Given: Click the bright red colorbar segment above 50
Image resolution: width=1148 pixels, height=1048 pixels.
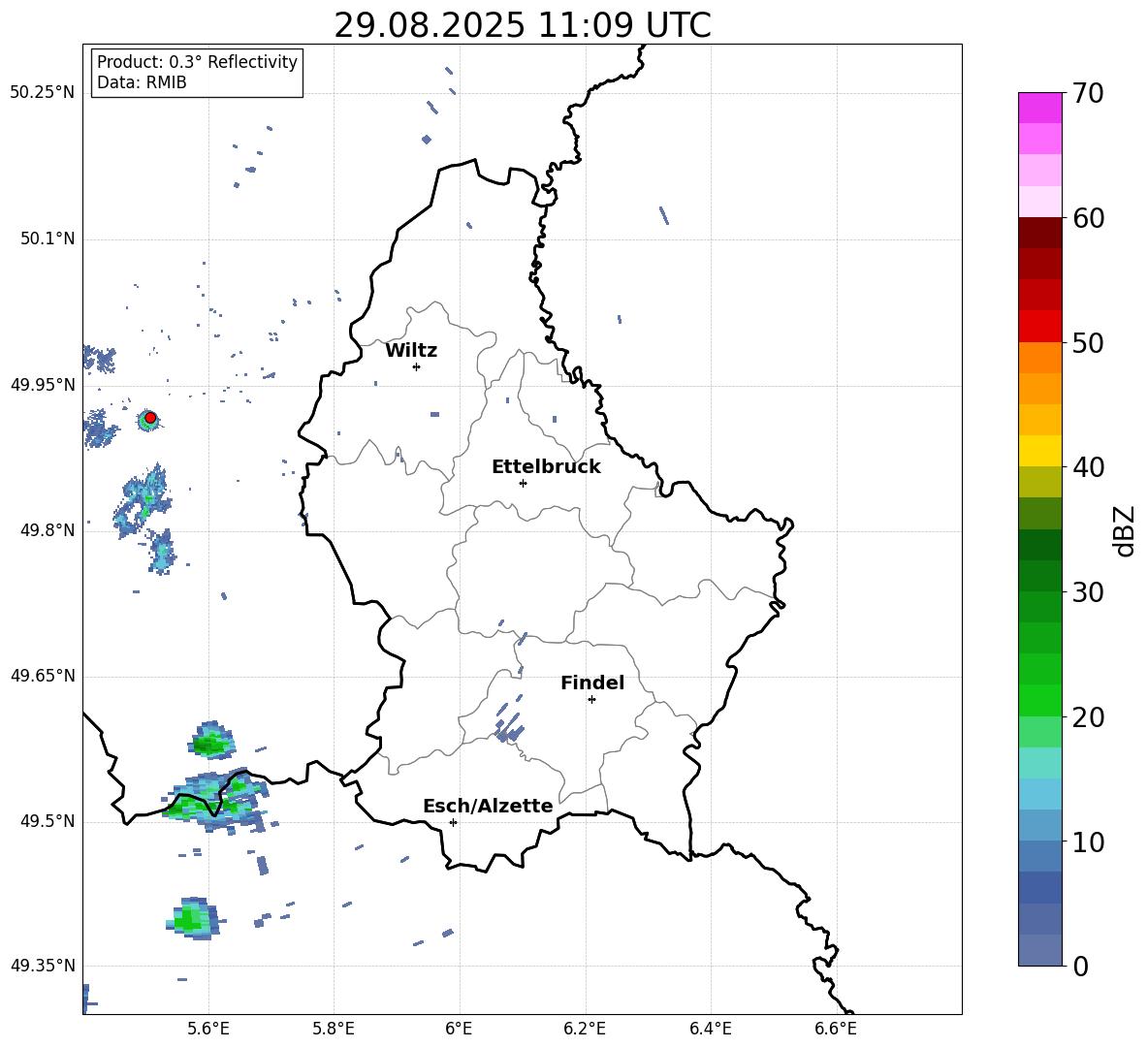Looking at the screenshot, I should (x=1040, y=327).
